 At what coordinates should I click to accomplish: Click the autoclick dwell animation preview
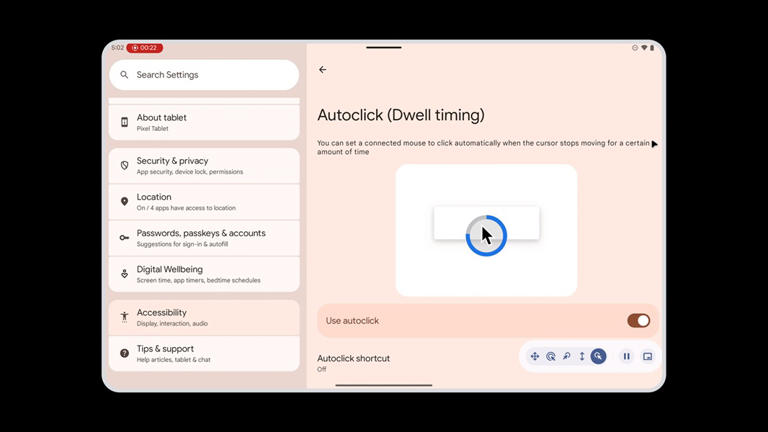pos(486,231)
